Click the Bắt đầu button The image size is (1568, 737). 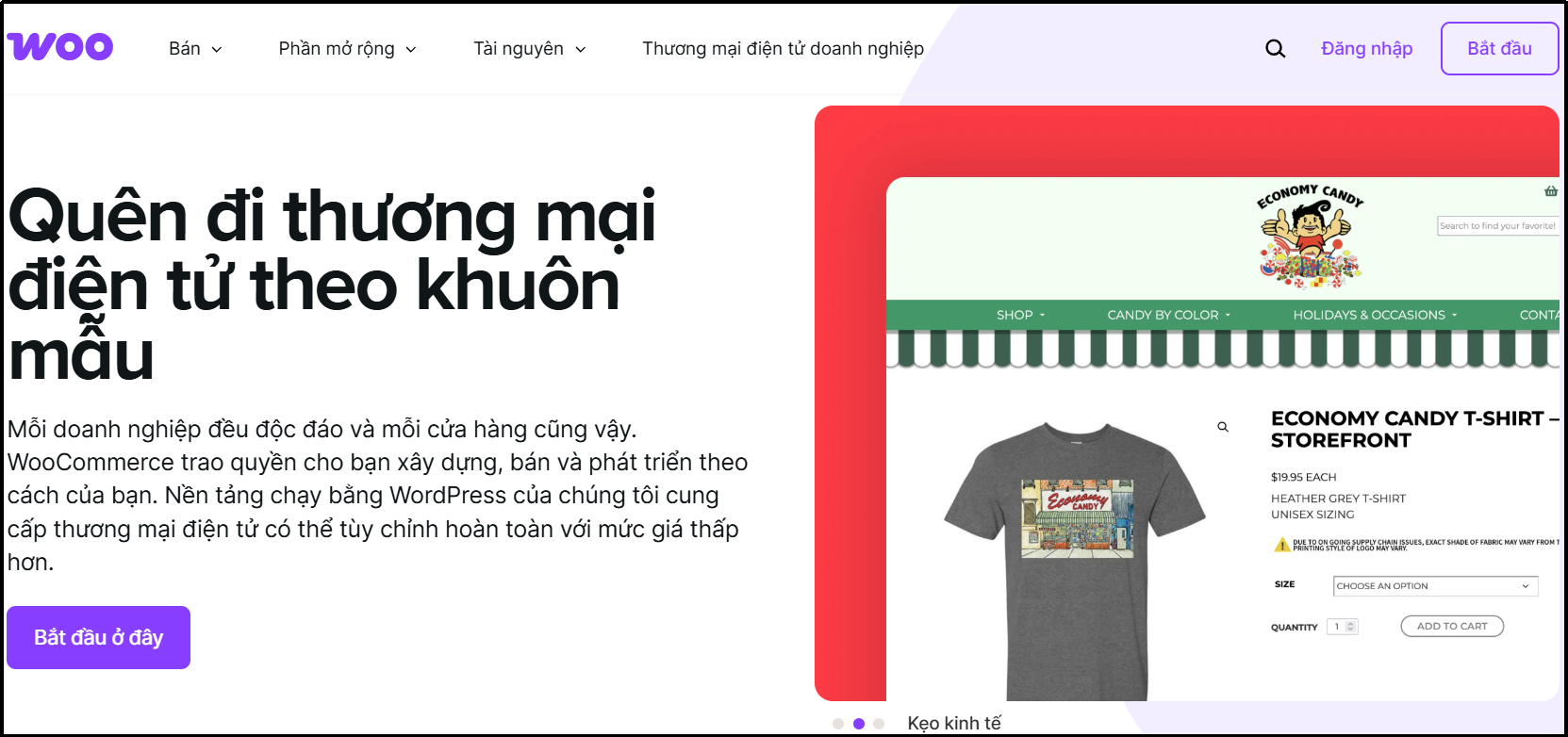point(1499,48)
